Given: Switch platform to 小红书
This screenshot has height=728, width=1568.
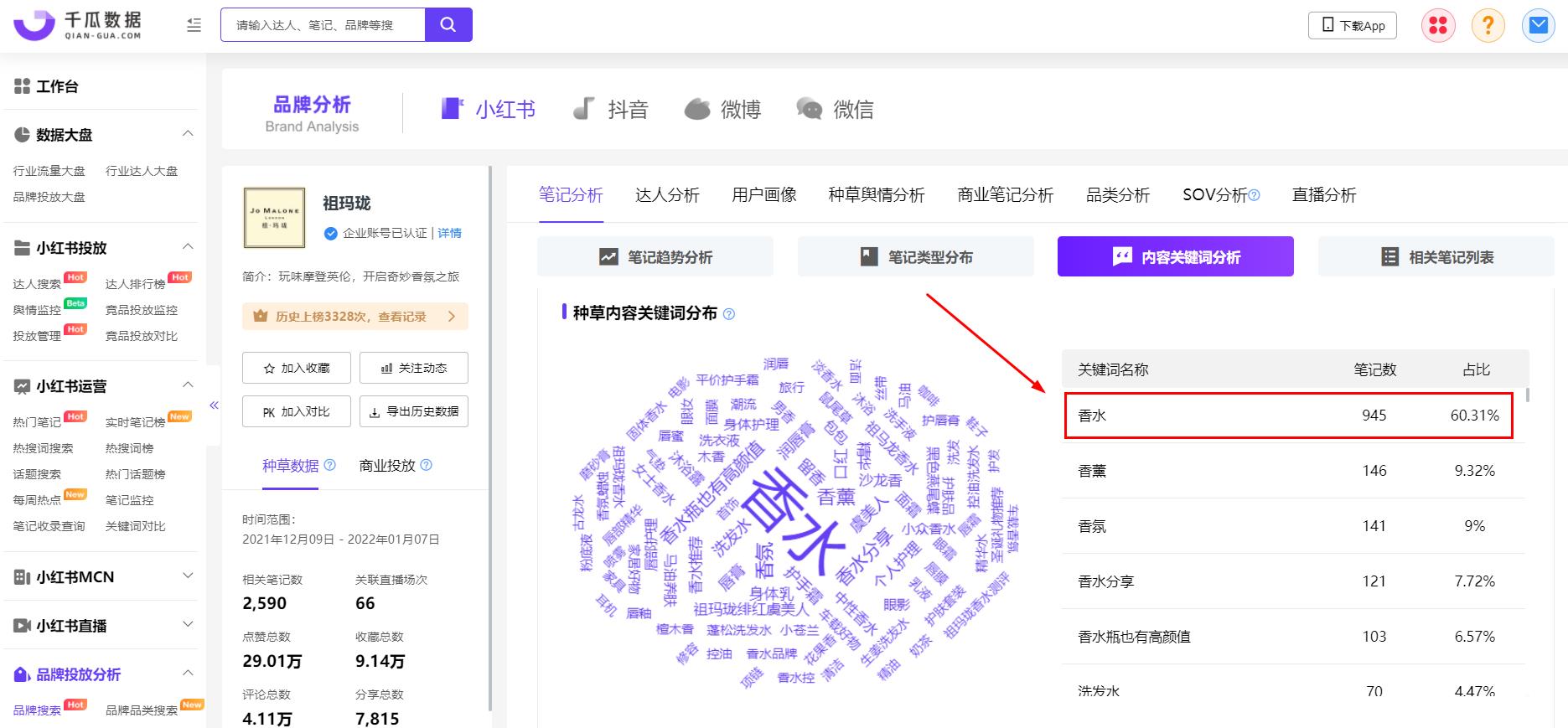Looking at the screenshot, I should click(x=489, y=109).
